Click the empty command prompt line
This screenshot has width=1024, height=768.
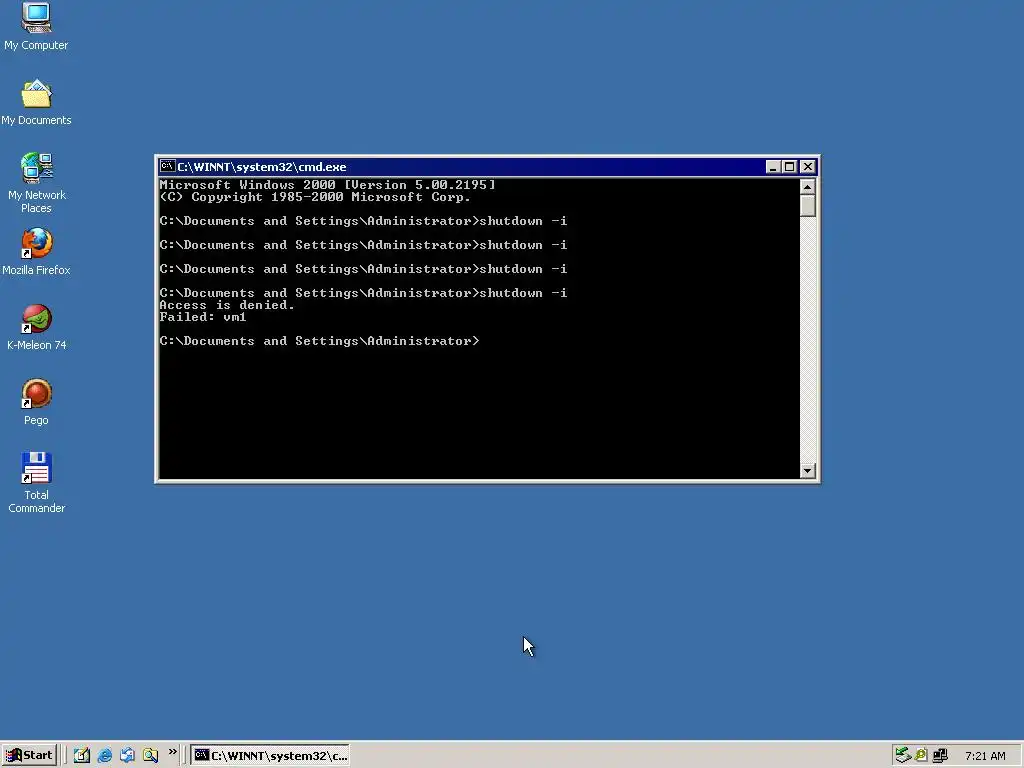pos(319,341)
